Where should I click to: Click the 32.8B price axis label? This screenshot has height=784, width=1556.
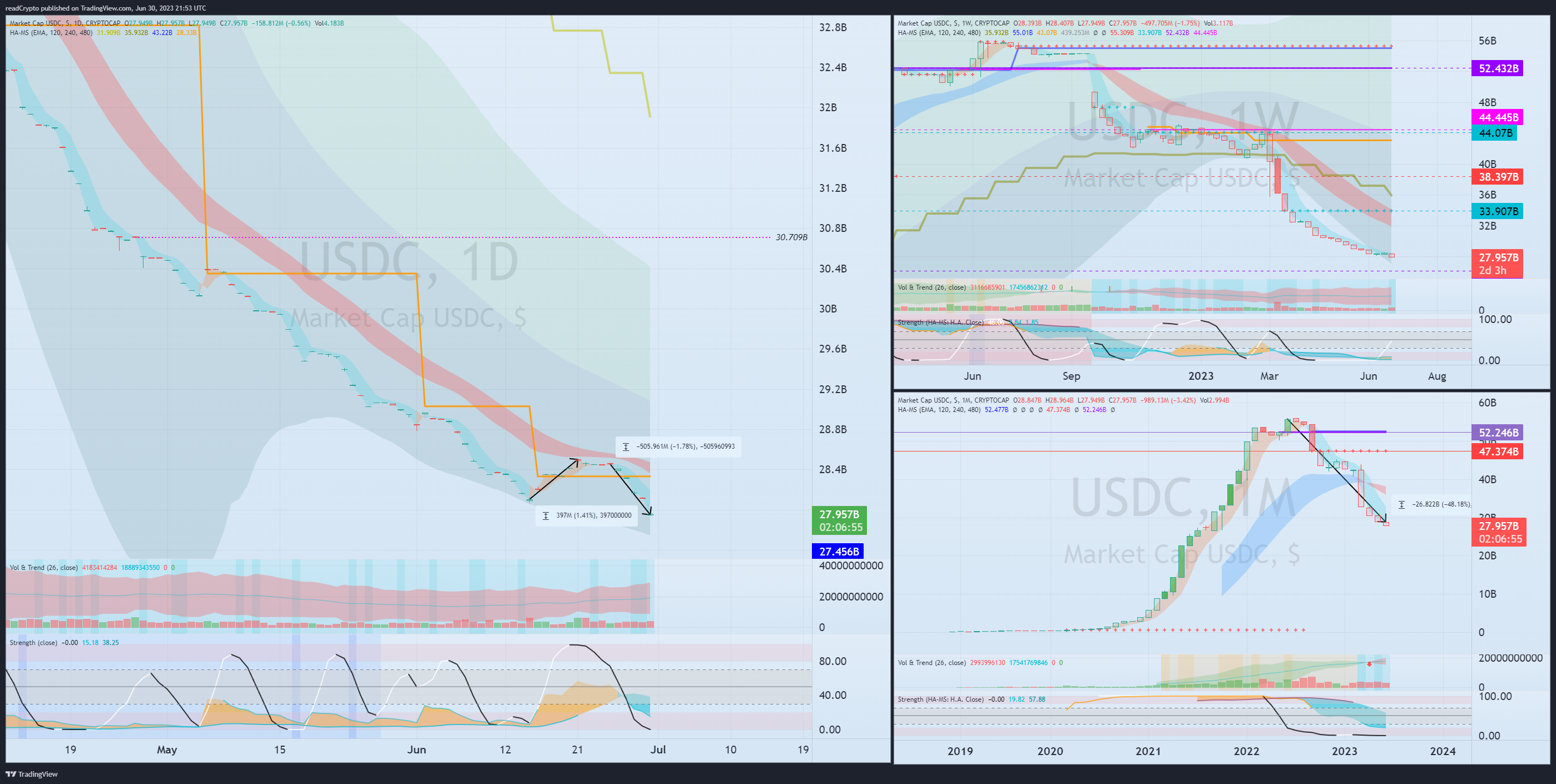(832, 27)
